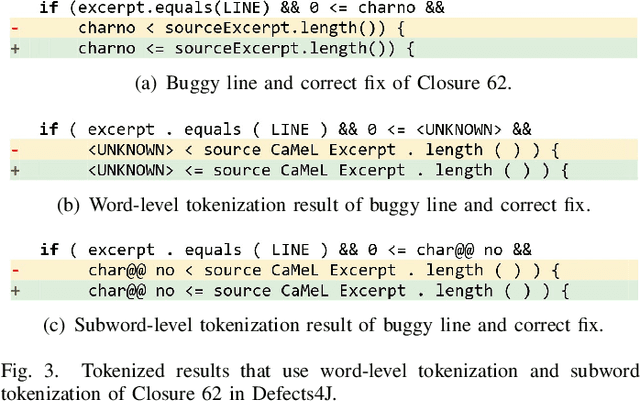The height and width of the screenshot is (402, 640).
Task: Click the minus marker beside the original buggy charno line
Action: [x=15, y=28]
